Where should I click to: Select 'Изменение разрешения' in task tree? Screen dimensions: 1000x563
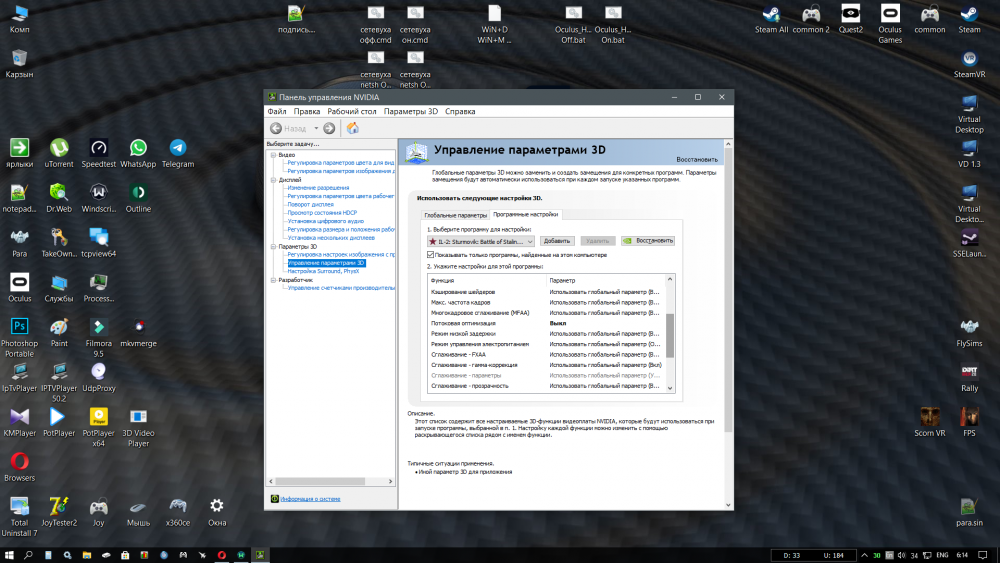318,188
